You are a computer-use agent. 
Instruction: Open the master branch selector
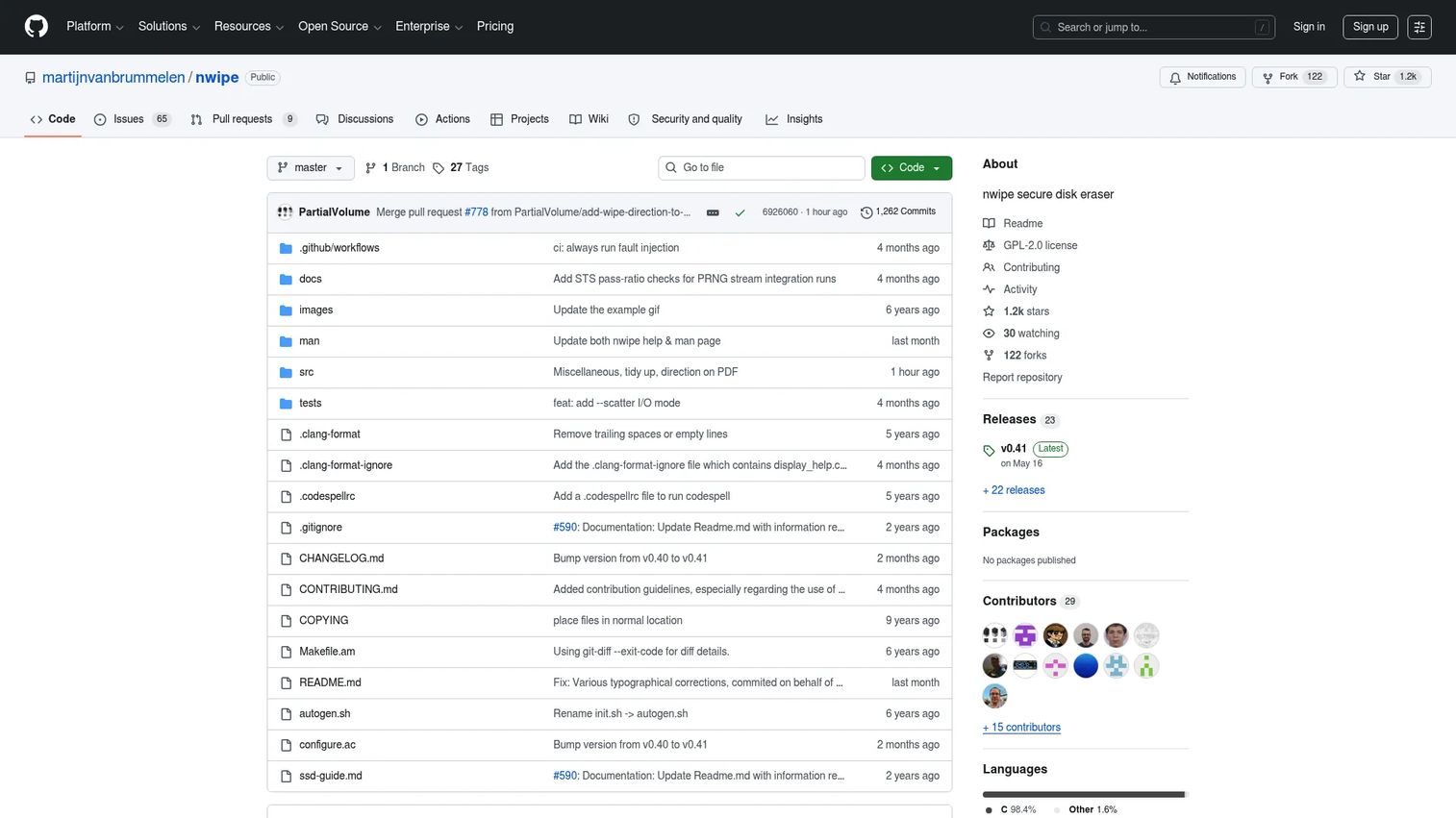pyautogui.click(x=311, y=168)
